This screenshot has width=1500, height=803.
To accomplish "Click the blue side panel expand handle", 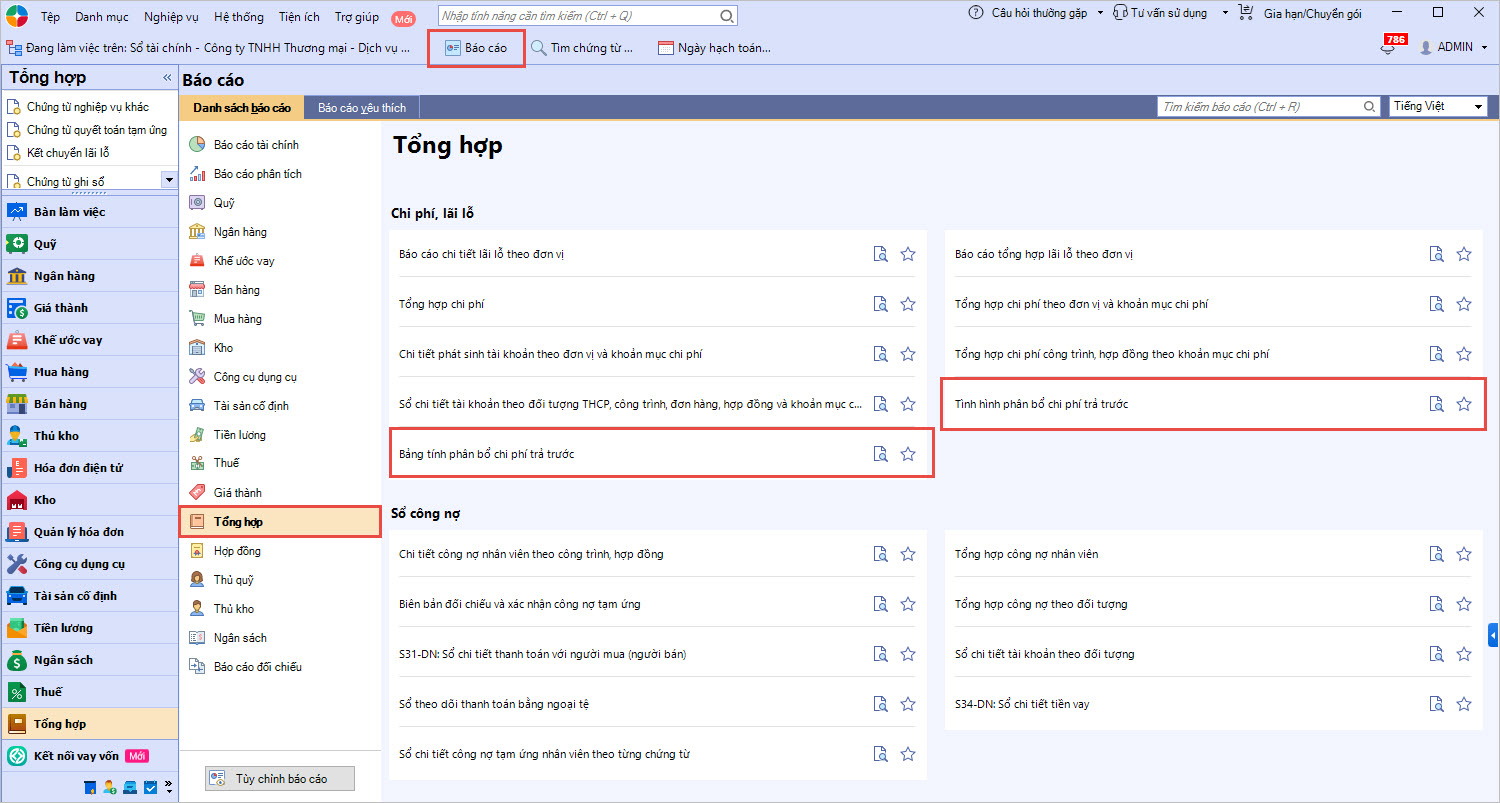I will [x=1493, y=635].
